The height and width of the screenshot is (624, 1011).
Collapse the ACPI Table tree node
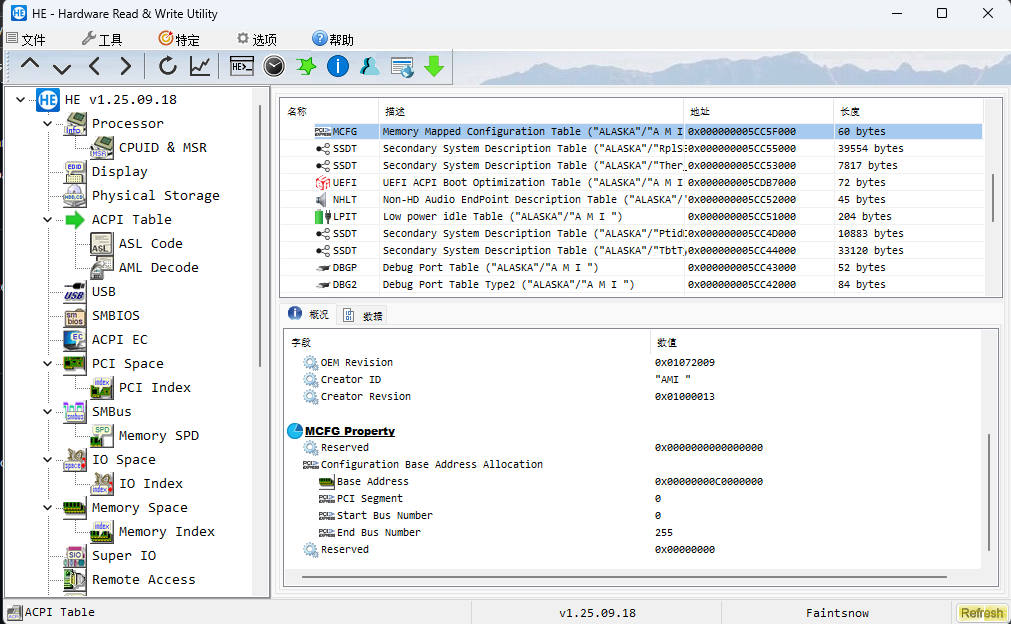coord(48,219)
